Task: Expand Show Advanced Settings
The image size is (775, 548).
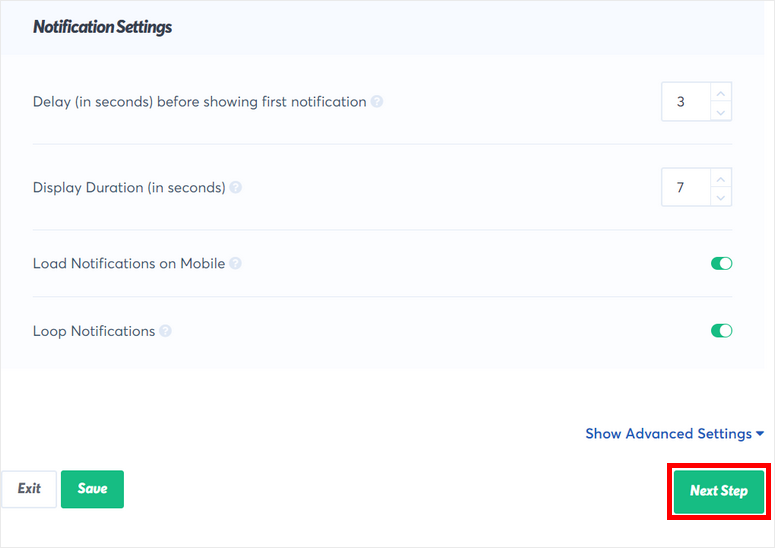Action: [674, 434]
